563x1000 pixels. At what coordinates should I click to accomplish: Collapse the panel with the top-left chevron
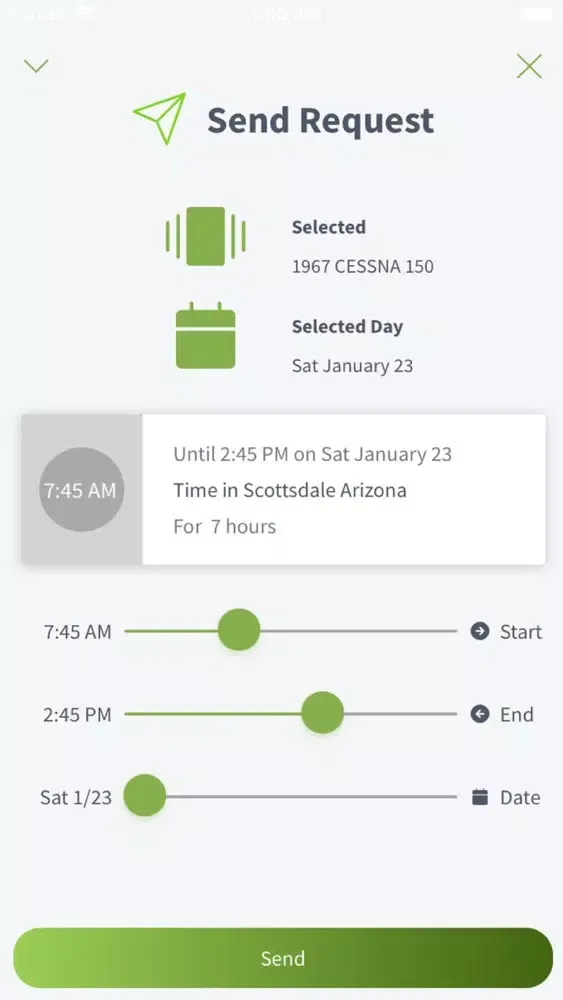[36, 66]
